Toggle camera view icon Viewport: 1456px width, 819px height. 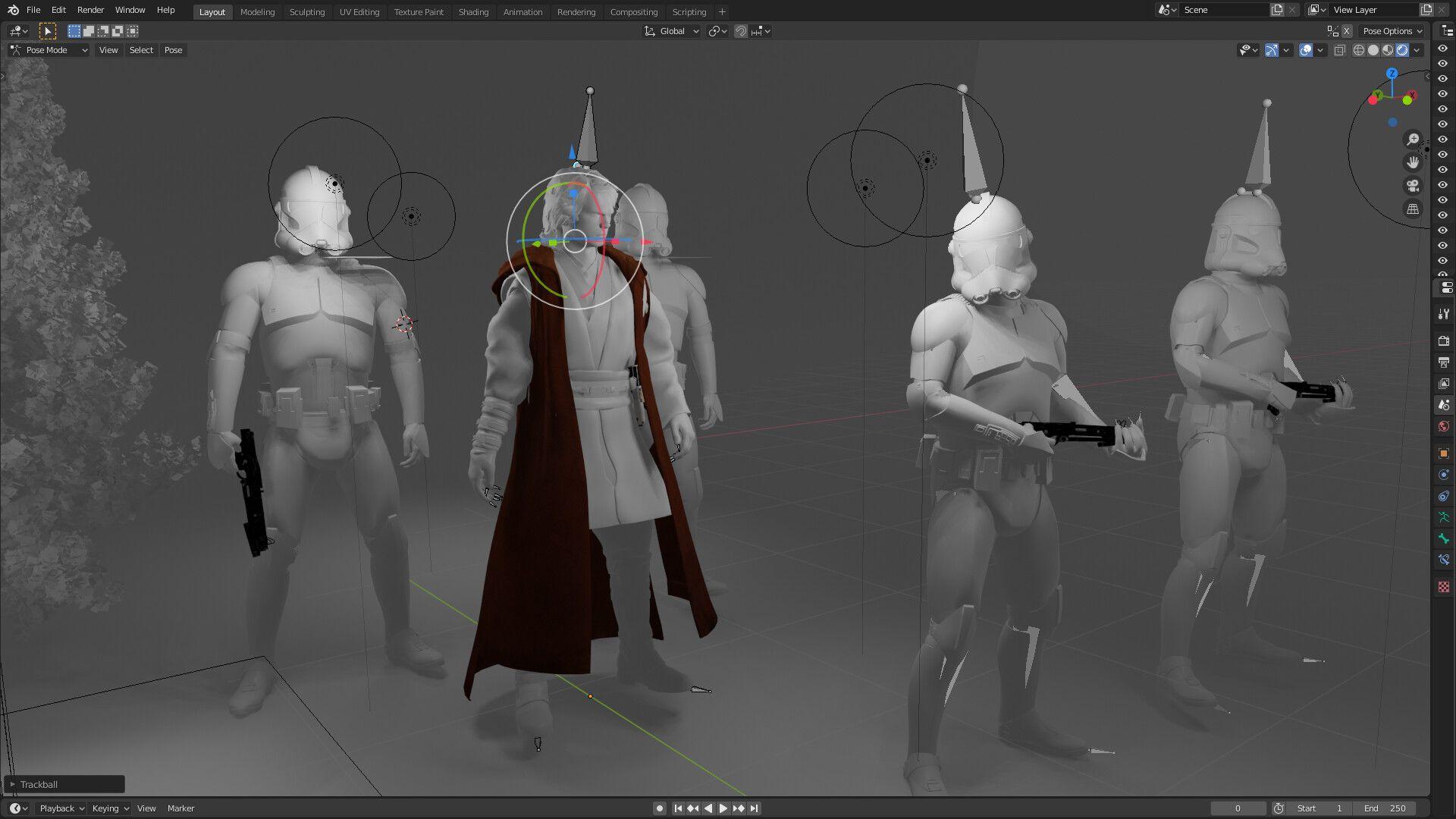click(1413, 186)
